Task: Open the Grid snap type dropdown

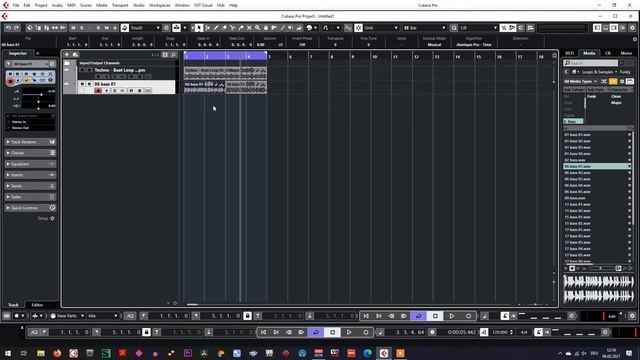Action: coord(381,28)
